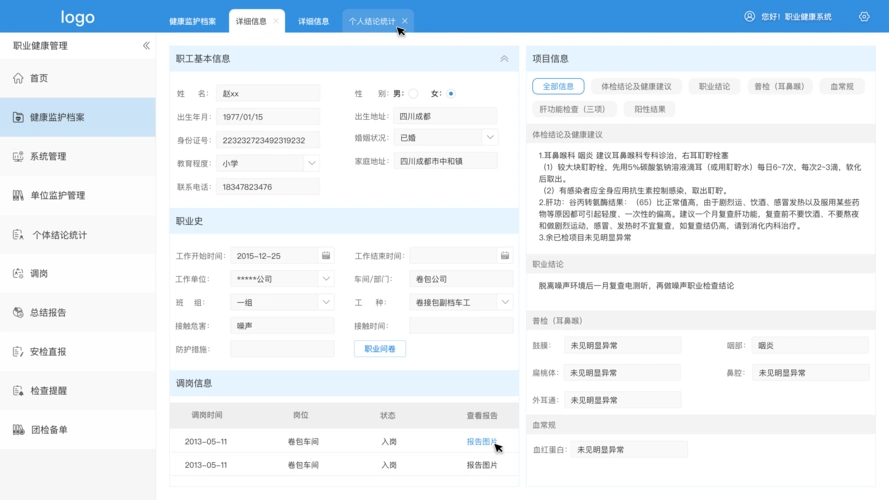Screen dimensions: 889x500
Task: Click the 职业问卷 button
Action: (380, 349)
